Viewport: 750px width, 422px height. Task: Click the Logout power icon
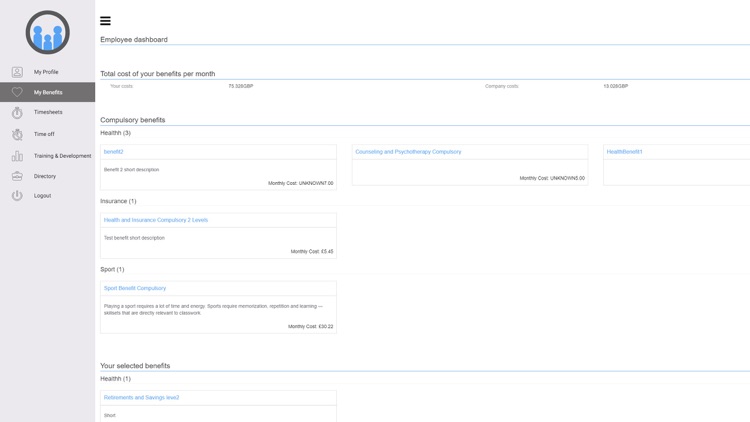pos(17,196)
